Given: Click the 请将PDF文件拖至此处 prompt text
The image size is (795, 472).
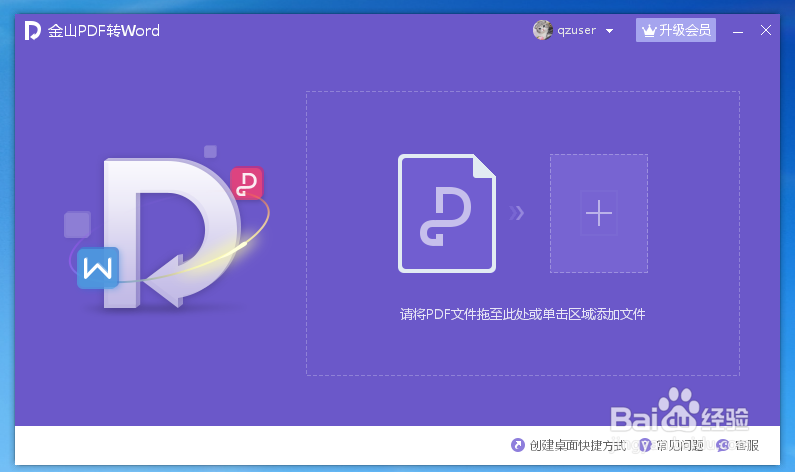Looking at the screenshot, I should point(522,314).
